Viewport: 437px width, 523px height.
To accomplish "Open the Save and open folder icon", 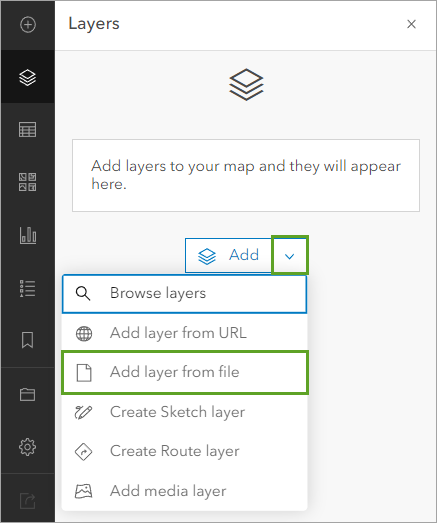I will coord(28,395).
